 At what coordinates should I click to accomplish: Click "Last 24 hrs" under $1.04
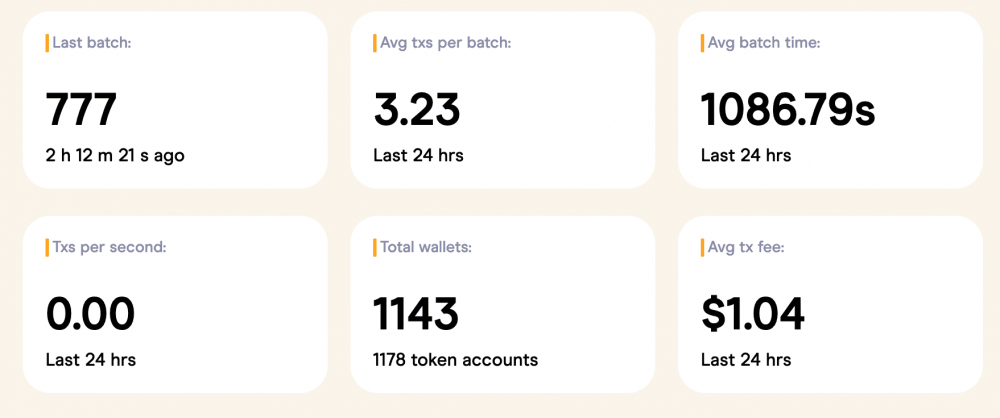click(x=746, y=359)
